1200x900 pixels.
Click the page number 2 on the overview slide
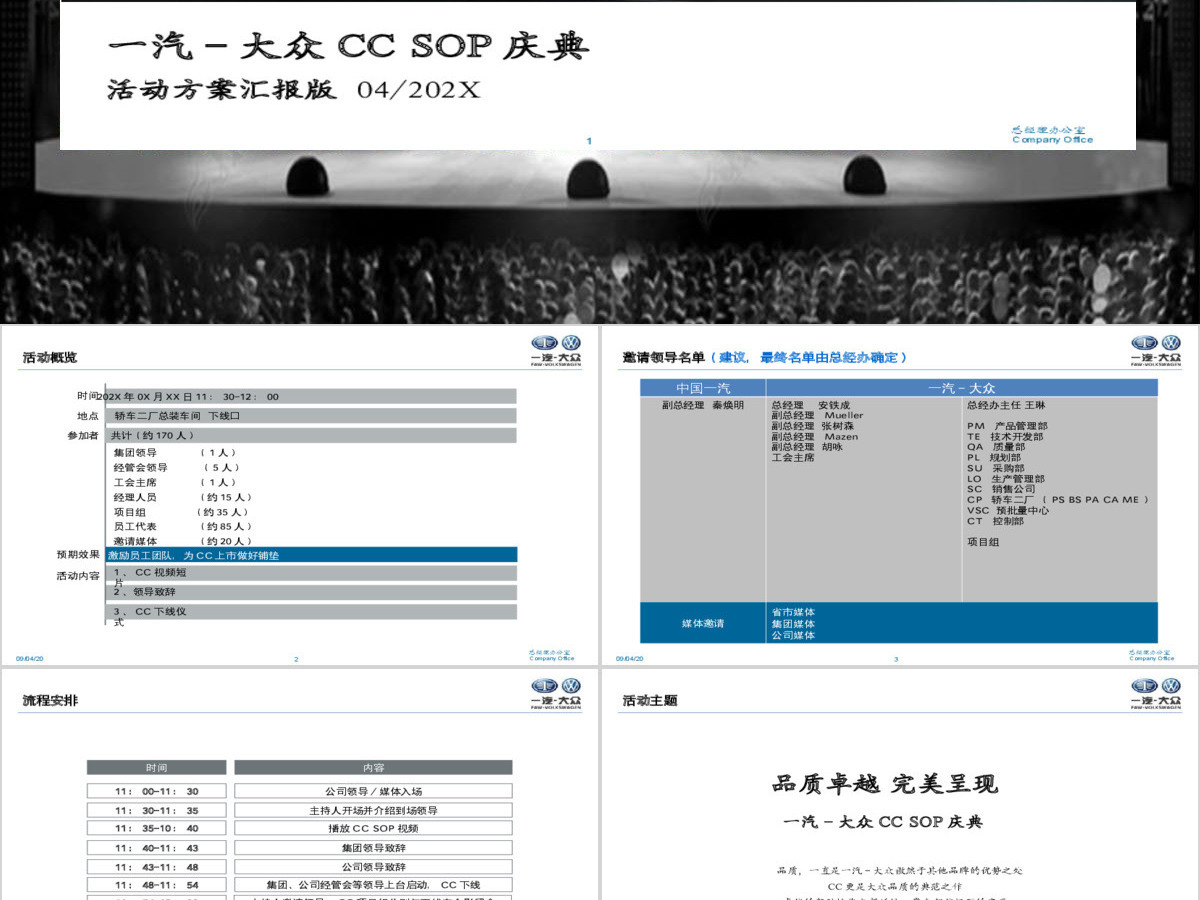(296, 659)
